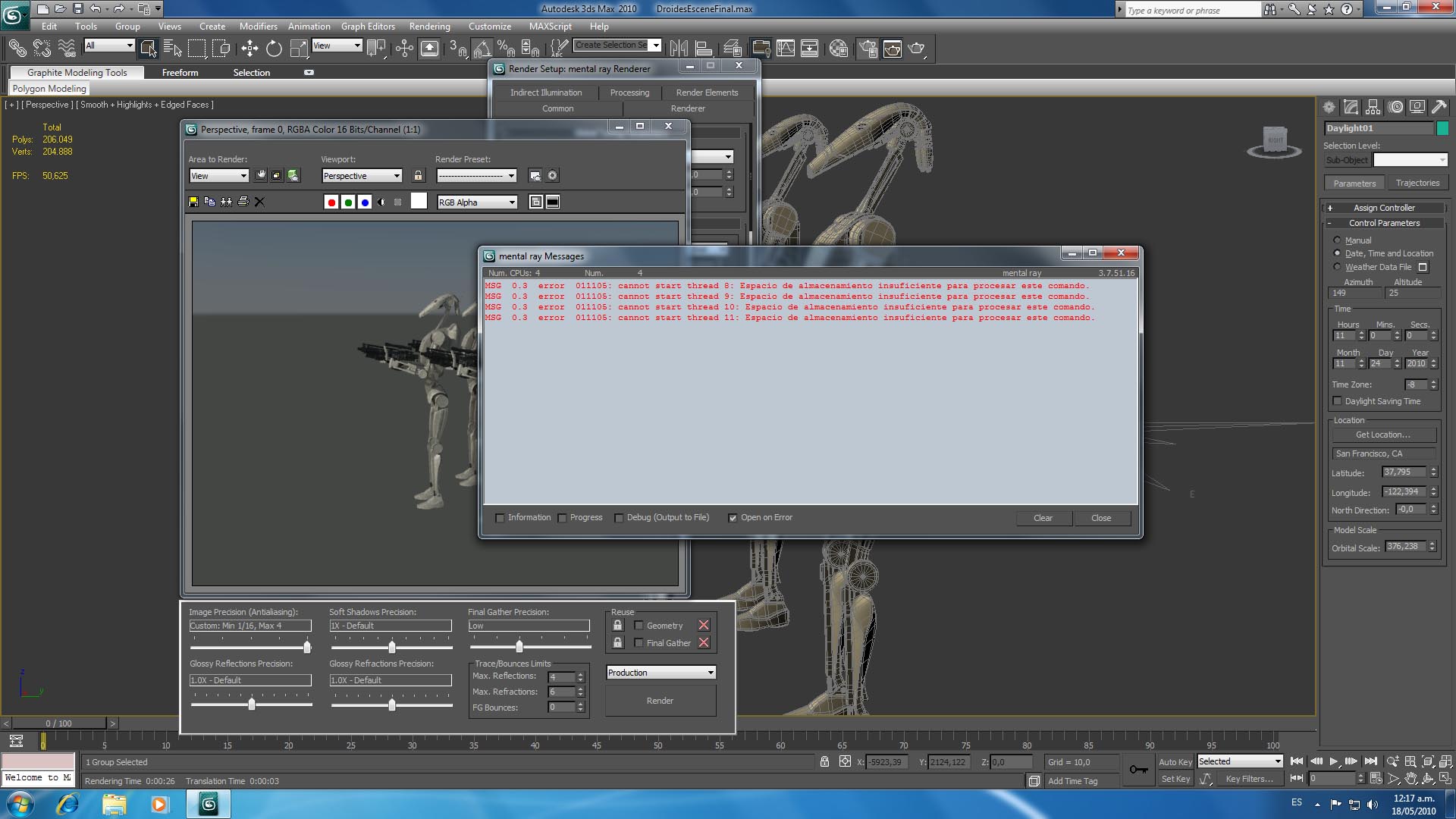Select the Manual radio button
Image resolution: width=1456 pixels, height=819 pixels.
1337,240
